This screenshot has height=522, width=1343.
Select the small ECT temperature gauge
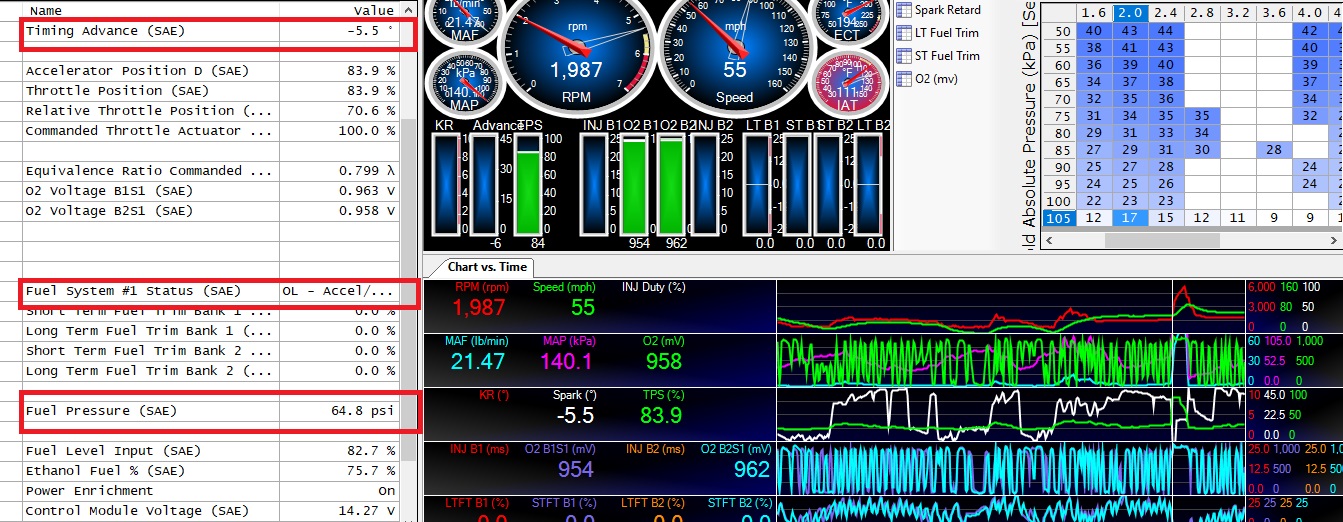click(x=845, y=21)
